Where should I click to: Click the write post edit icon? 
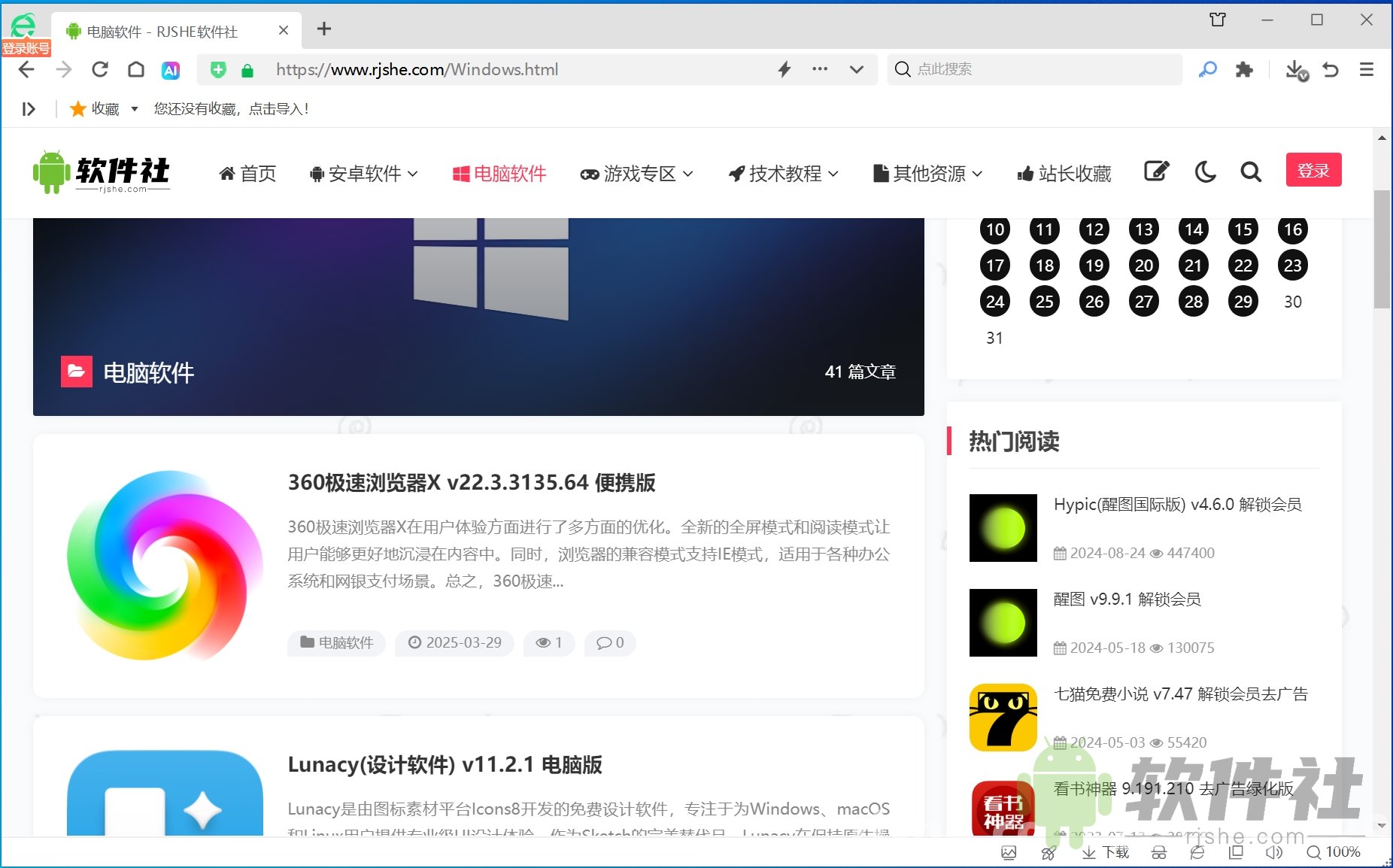tap(1156, 172)
